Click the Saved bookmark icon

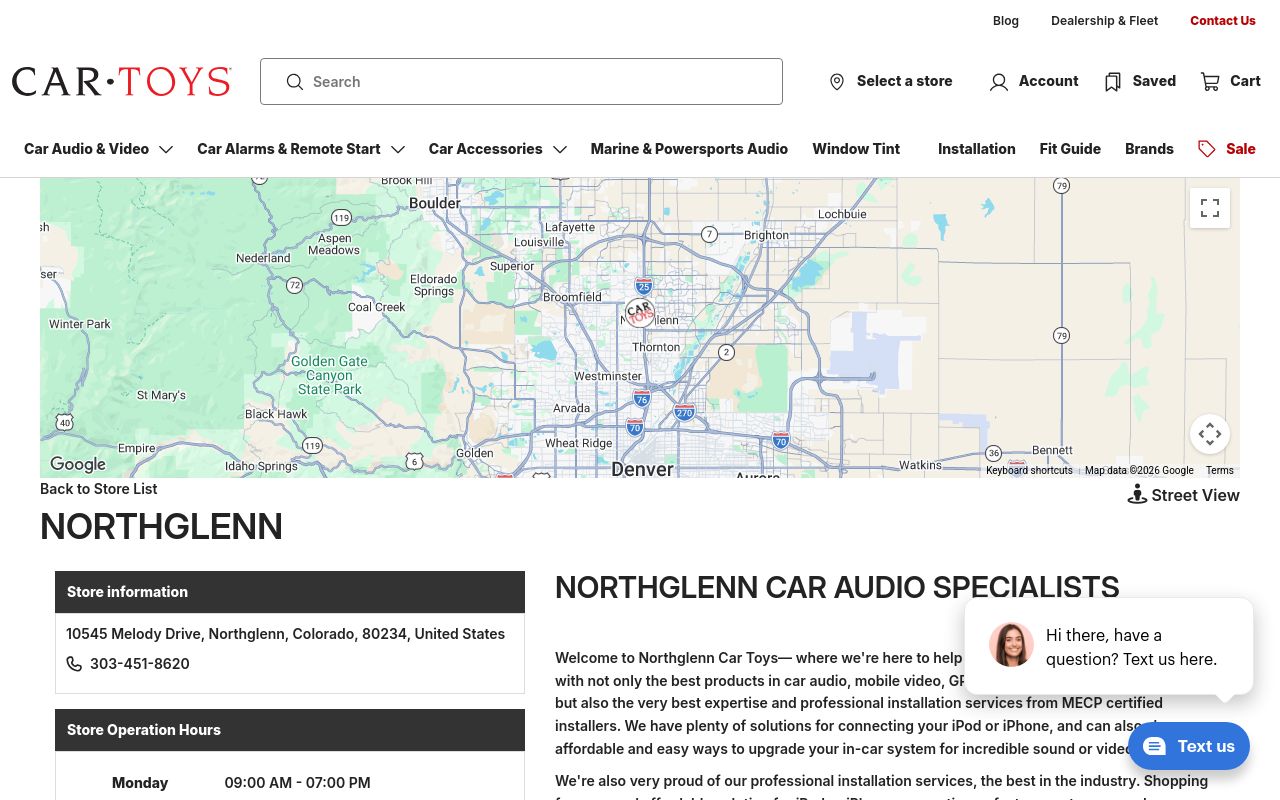pyautogui.click(x=1112, y=82)
